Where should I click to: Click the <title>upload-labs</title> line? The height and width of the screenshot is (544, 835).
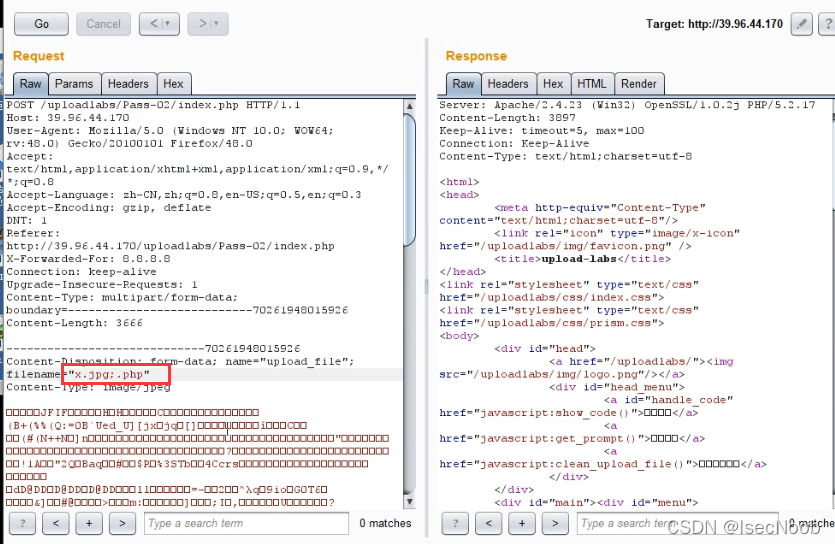tap(583, 259)
